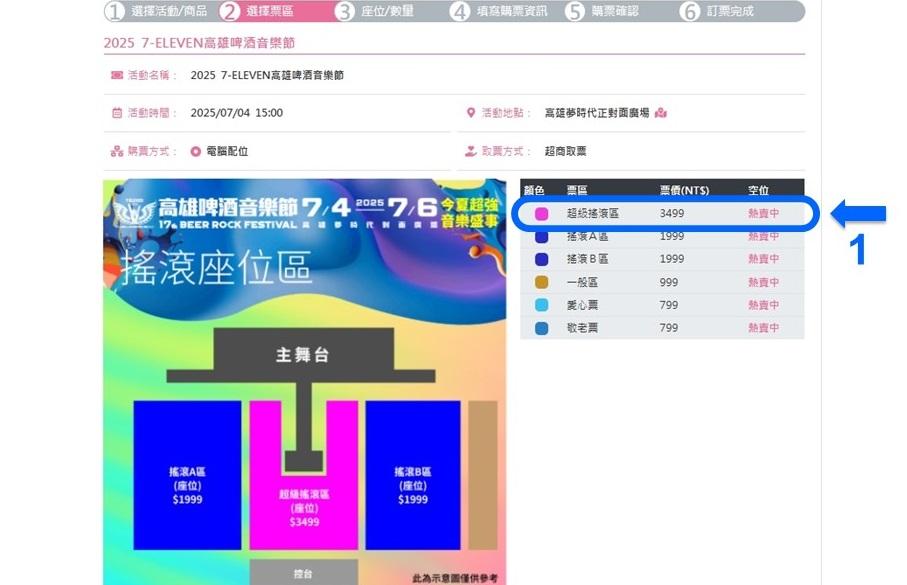
Task: Click the calendar icon beside 活動時間
Action: coord(117,113)
